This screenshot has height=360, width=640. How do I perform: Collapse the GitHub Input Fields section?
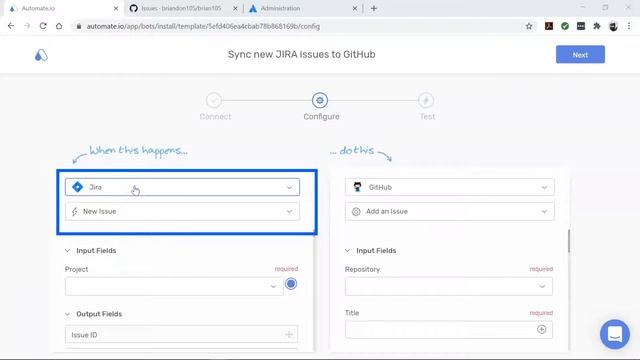(347, 251)
